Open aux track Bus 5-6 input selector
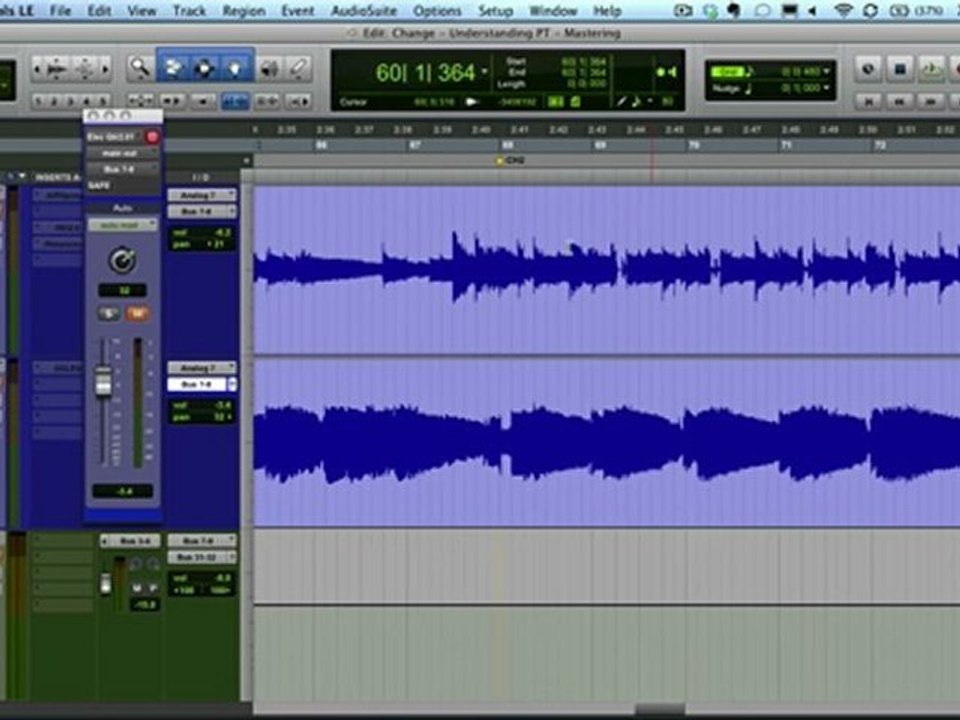960x720 pixels. point(130,541)
